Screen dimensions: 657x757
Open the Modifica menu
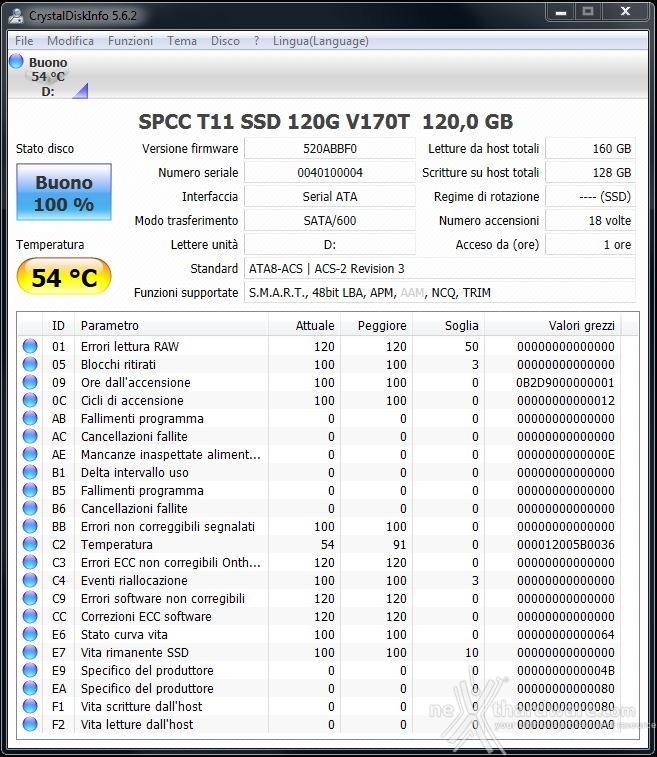70,41
